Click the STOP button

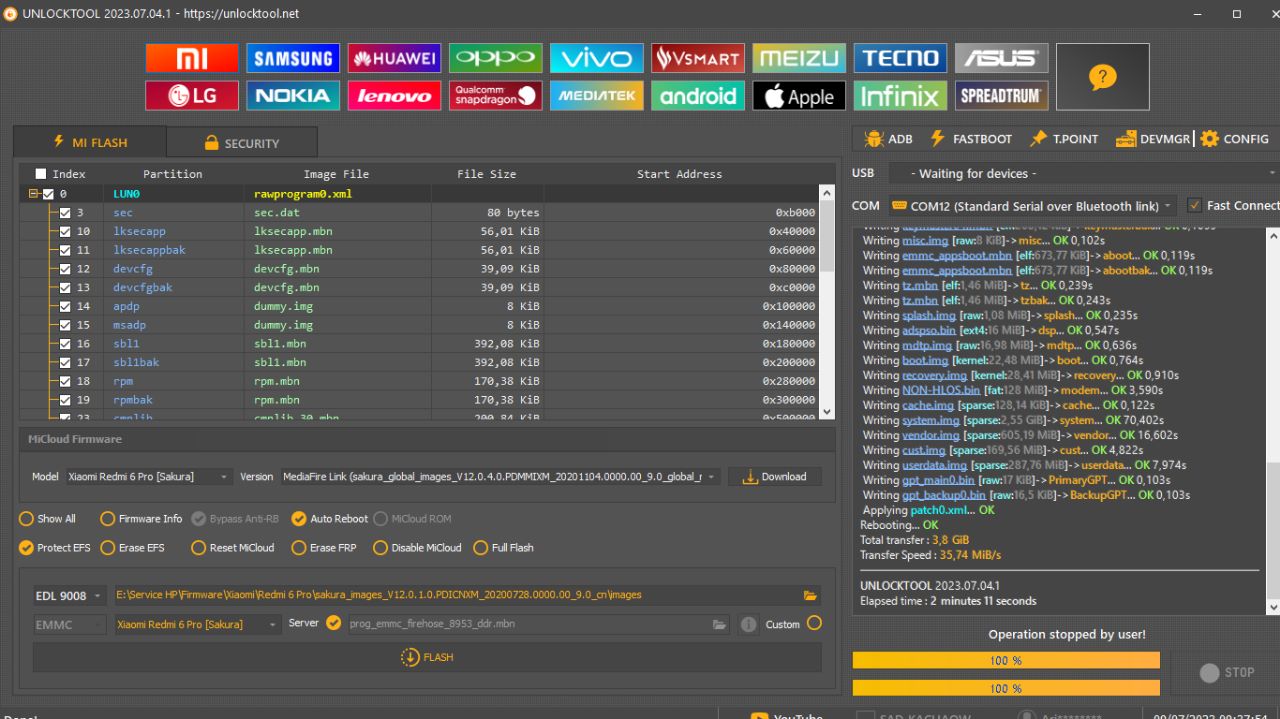click(x=1226, y=673)
